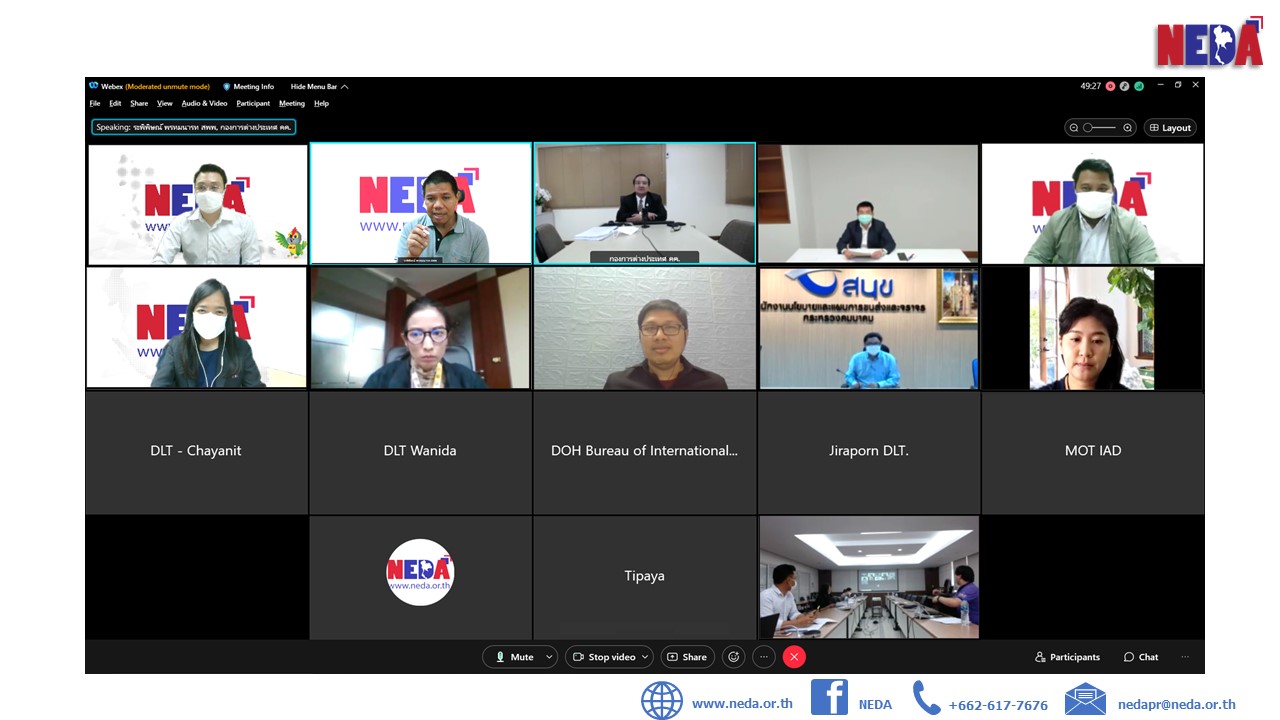Collapse menu bar with Hide Menu Bar
The width and height of the screenshot is (1280, 720).
tap(319, 87)
